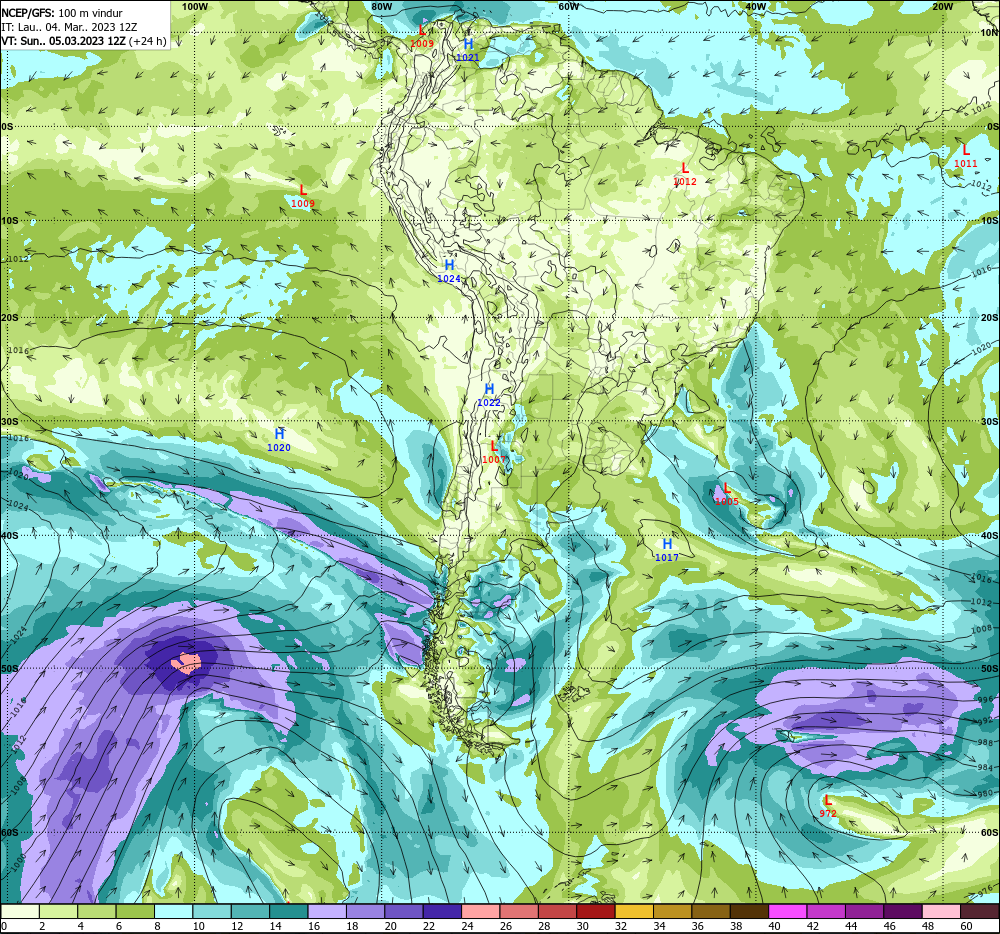Click the low pressure marker labeled 1012
This screenshot has height=934, width=1000.
pos(685,174)
